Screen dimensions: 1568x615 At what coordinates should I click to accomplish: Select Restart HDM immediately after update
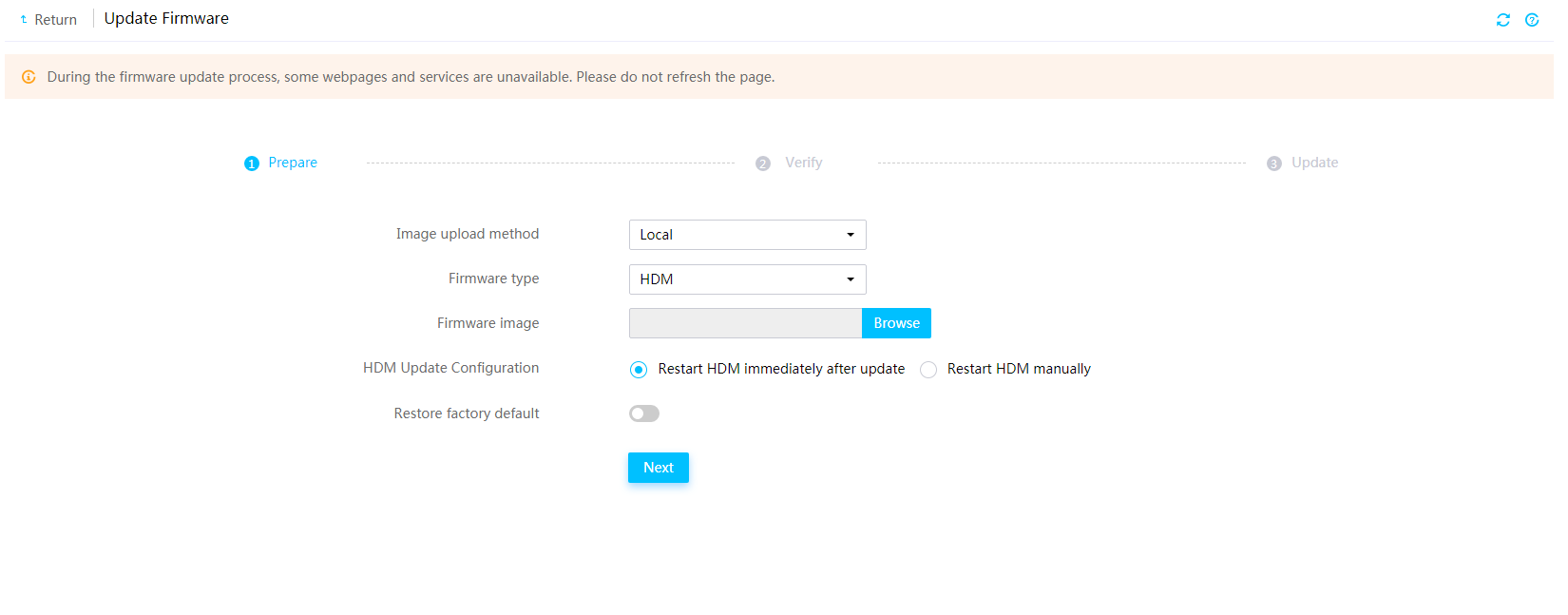tap(639, 370)
